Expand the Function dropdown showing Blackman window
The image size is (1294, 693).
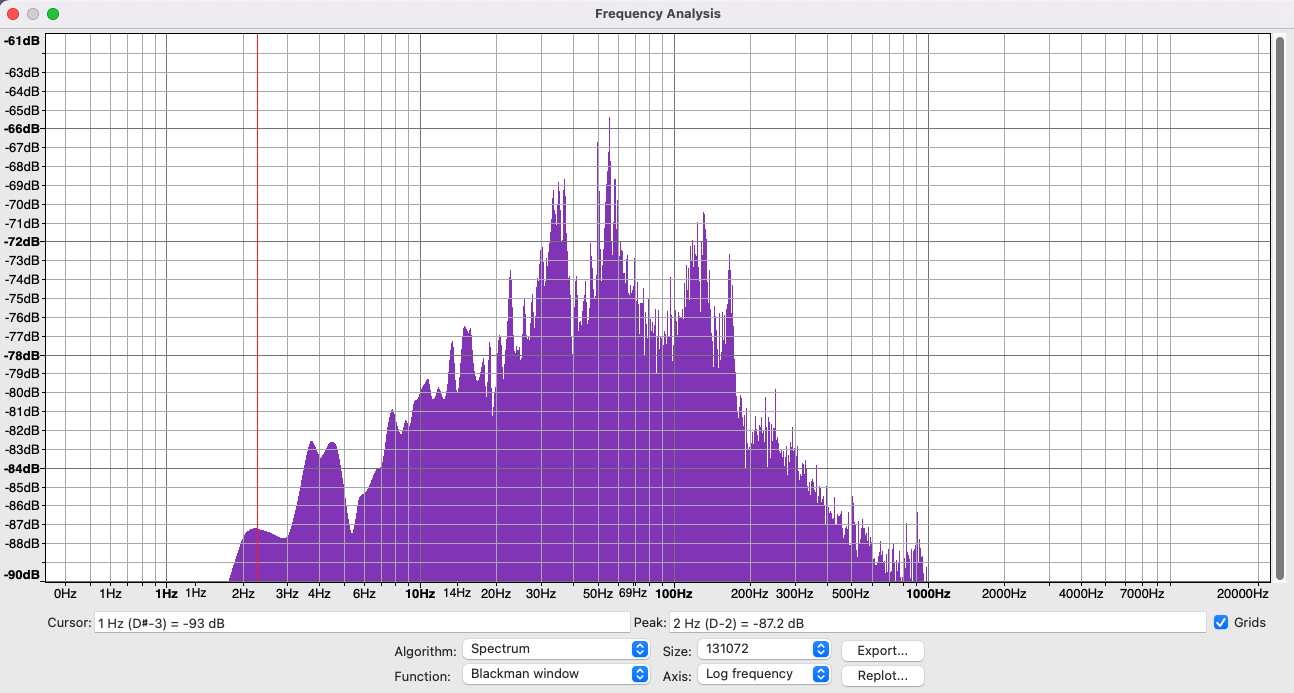(555, 674)
